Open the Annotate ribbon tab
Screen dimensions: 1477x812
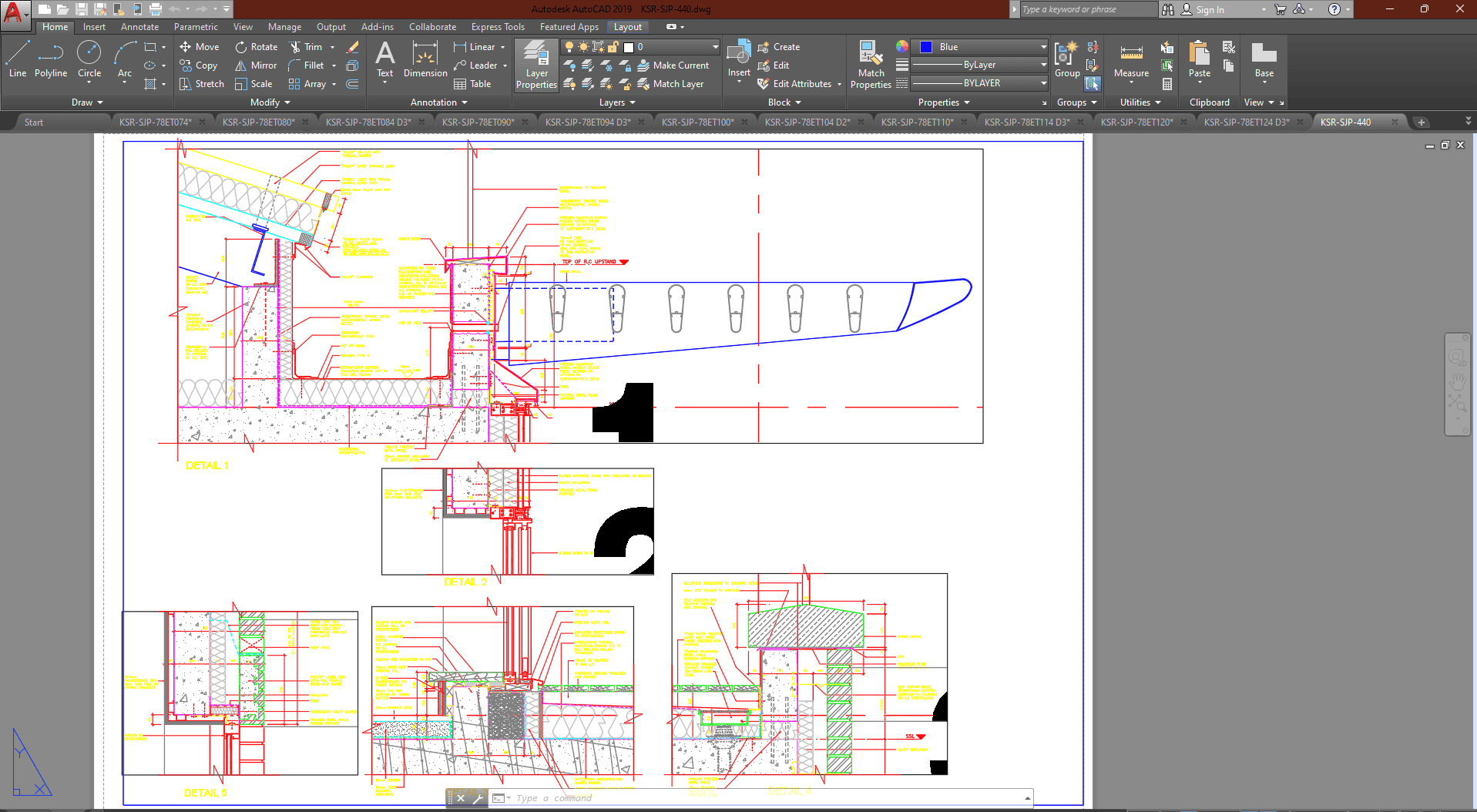[x=139, y=27]
